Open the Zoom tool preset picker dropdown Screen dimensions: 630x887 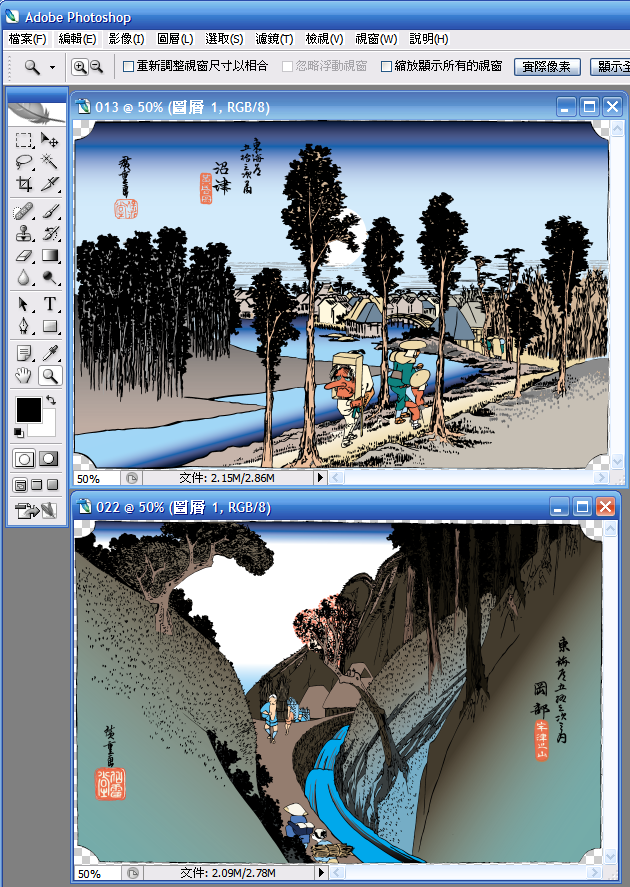pyautogui.click(x=52, y=67)
